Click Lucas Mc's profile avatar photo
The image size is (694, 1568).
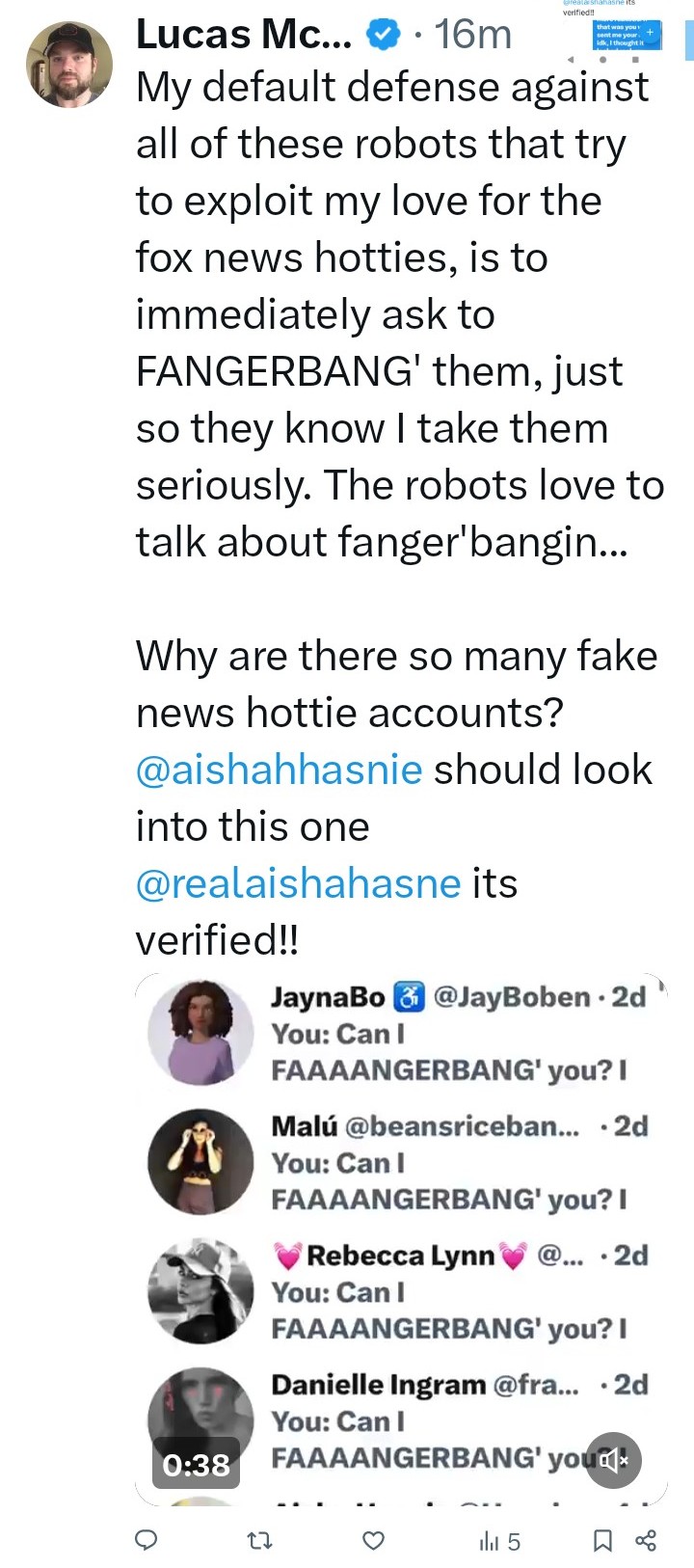[68, 64]
